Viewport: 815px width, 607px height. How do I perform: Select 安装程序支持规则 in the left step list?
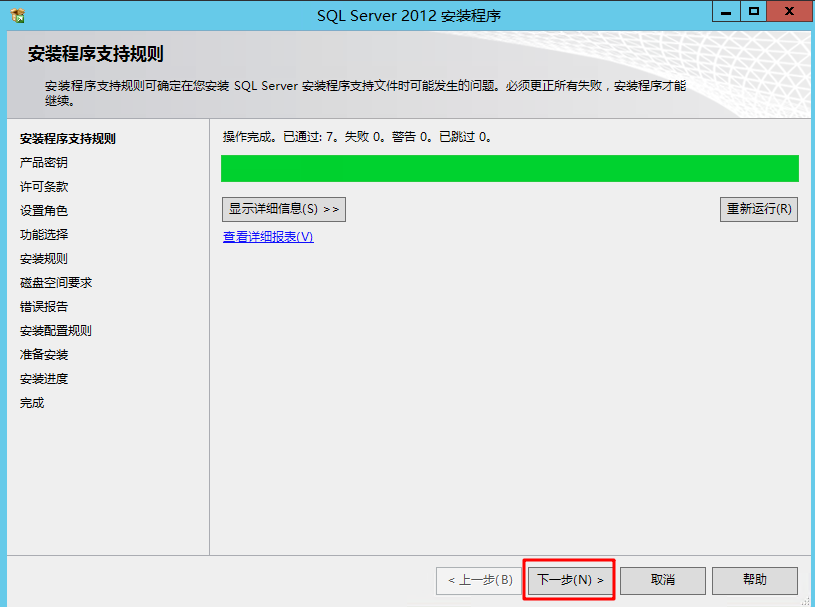[x=68, y=139]
